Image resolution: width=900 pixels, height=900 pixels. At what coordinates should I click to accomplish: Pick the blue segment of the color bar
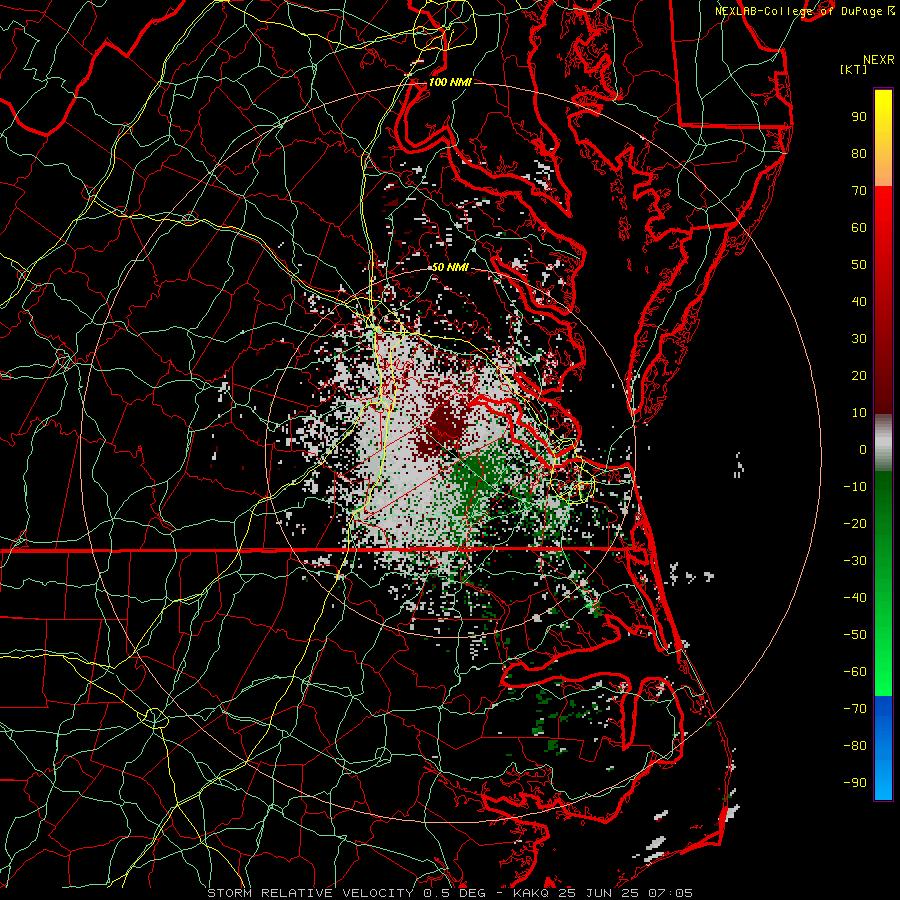[883, 748]
